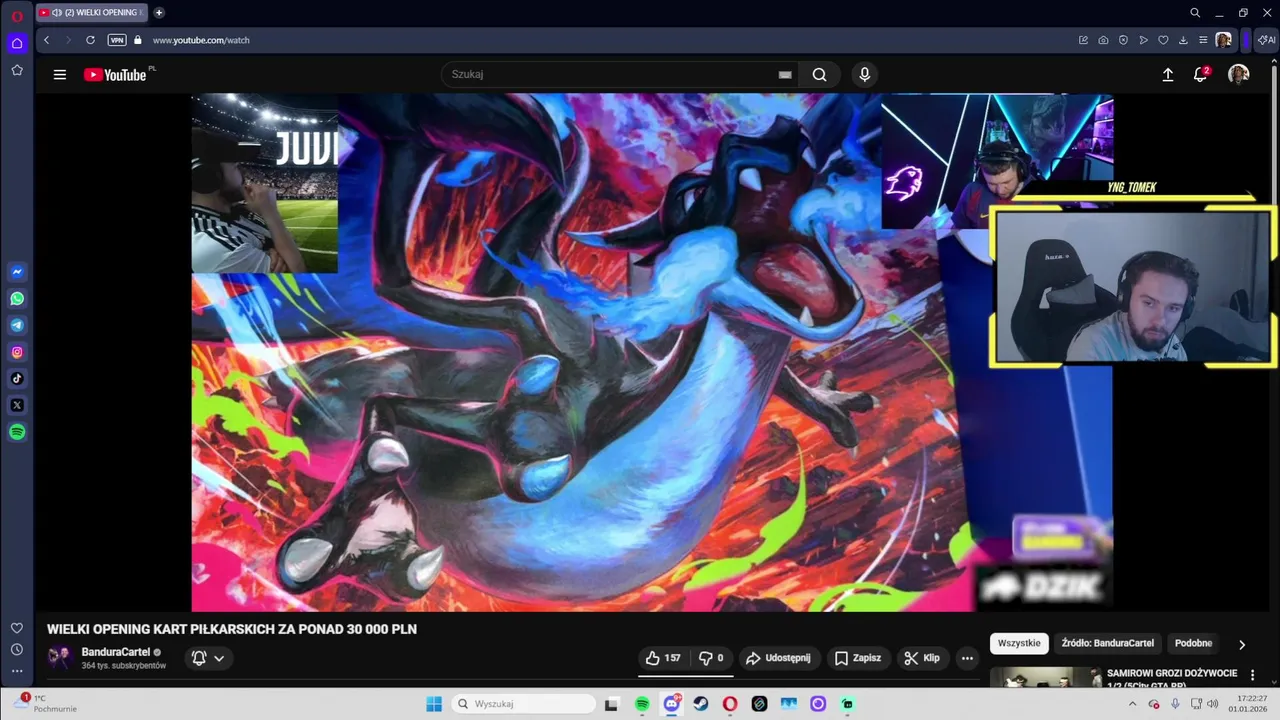Open the YouTube notifications bell

point(1201,74)
